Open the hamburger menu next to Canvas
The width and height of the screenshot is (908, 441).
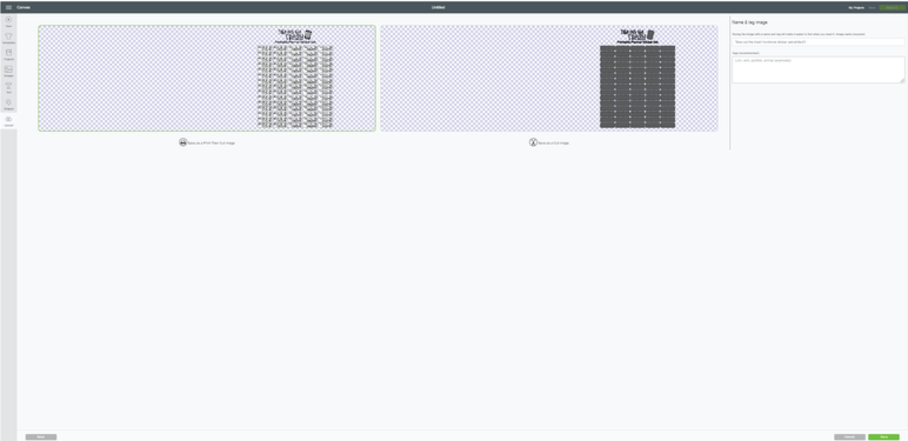point(8,8)
